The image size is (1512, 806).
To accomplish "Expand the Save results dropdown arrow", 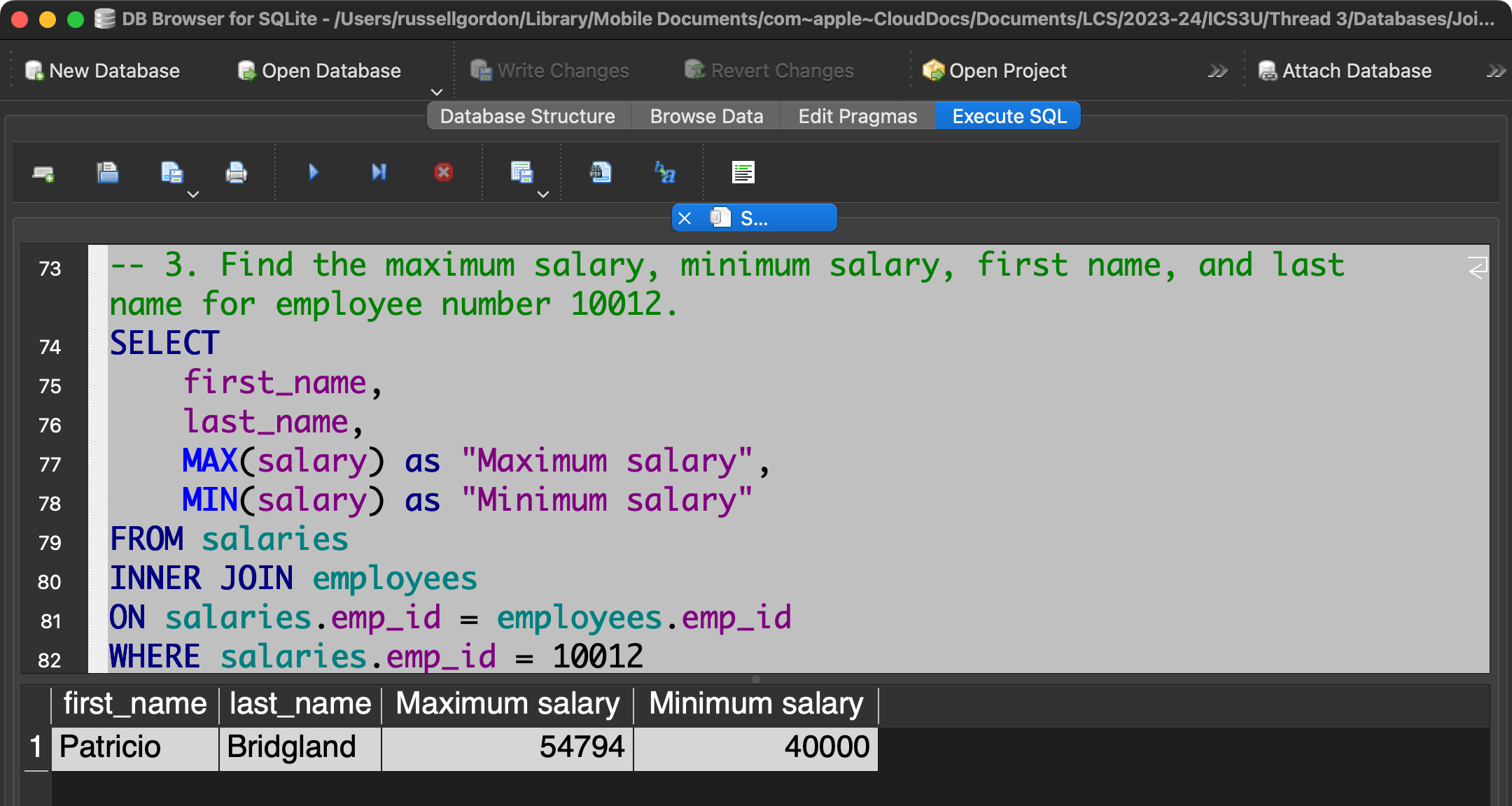I will click(x=543, y=195).
